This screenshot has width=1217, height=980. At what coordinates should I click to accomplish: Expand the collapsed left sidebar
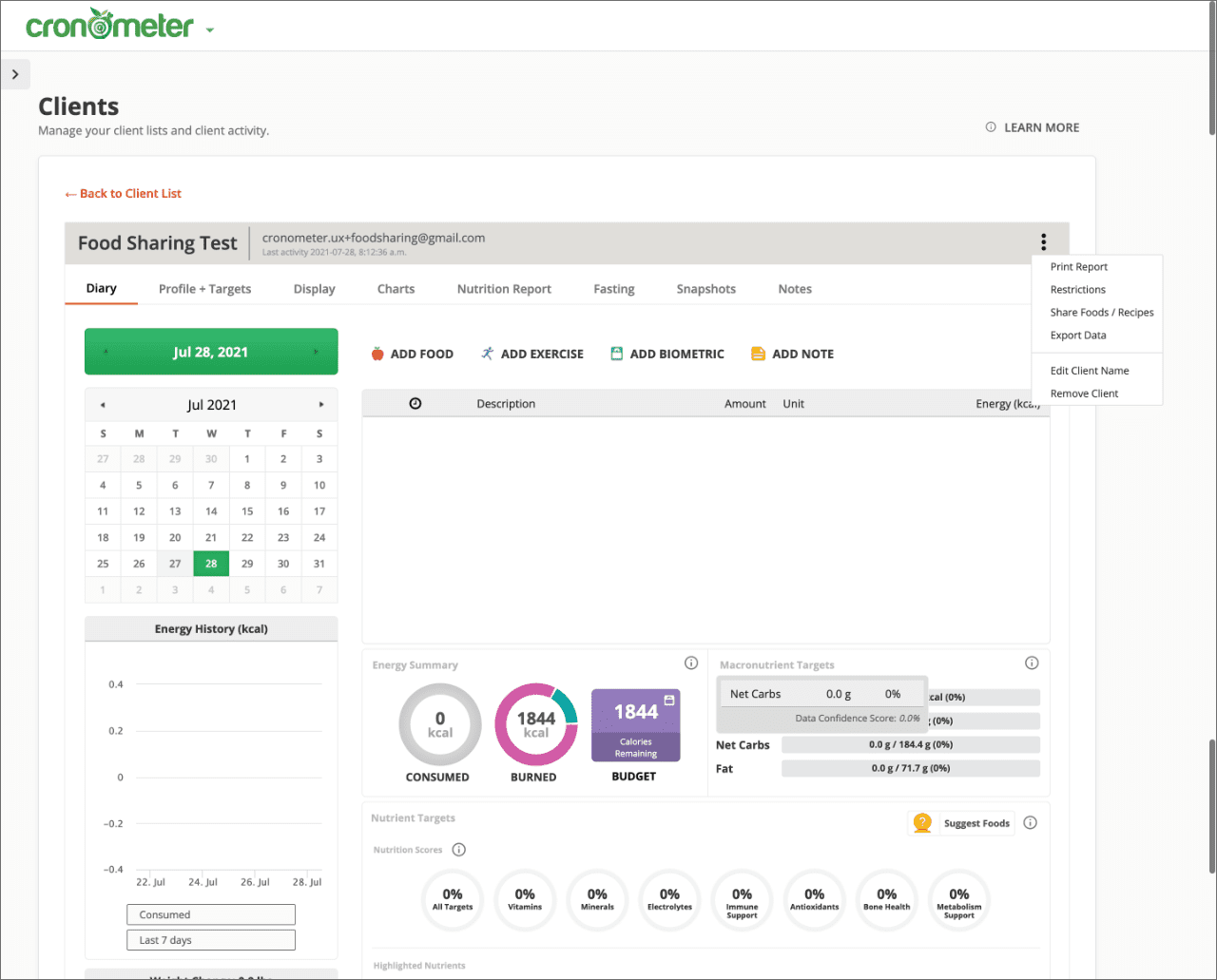coord(15,73)
